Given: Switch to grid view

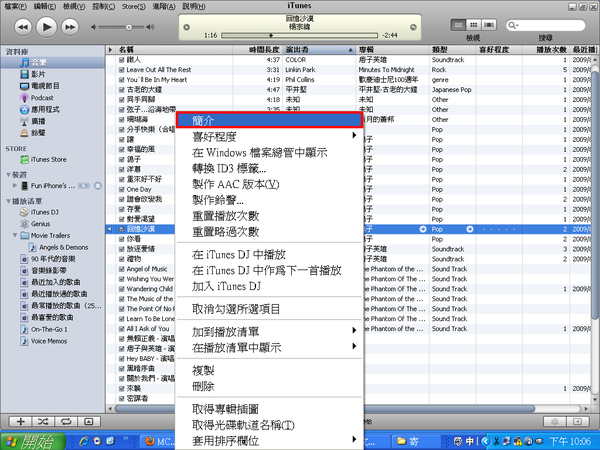Looking at the screenshot, I should [473, 25].
